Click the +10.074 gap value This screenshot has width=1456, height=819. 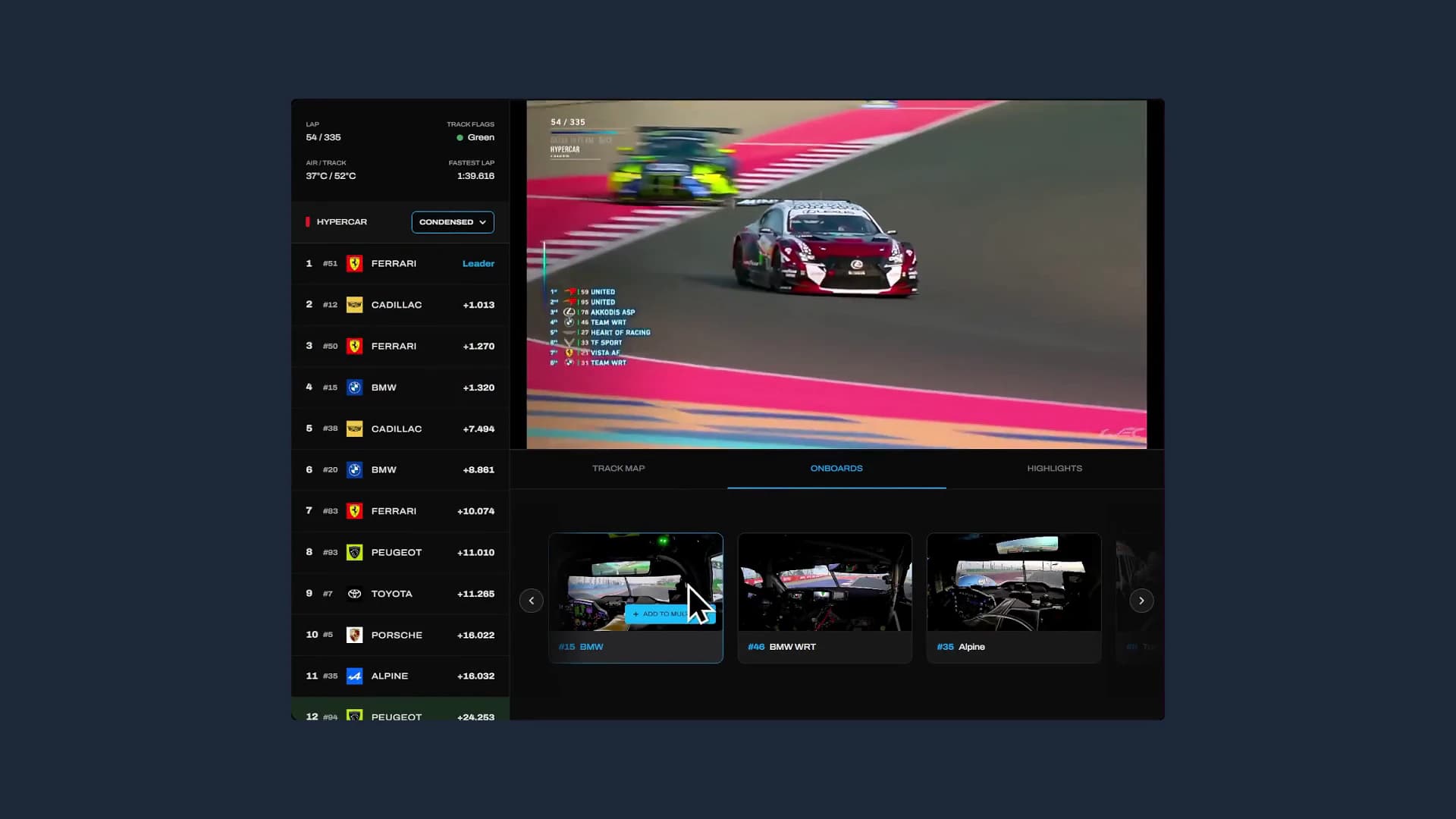[475, 511]
